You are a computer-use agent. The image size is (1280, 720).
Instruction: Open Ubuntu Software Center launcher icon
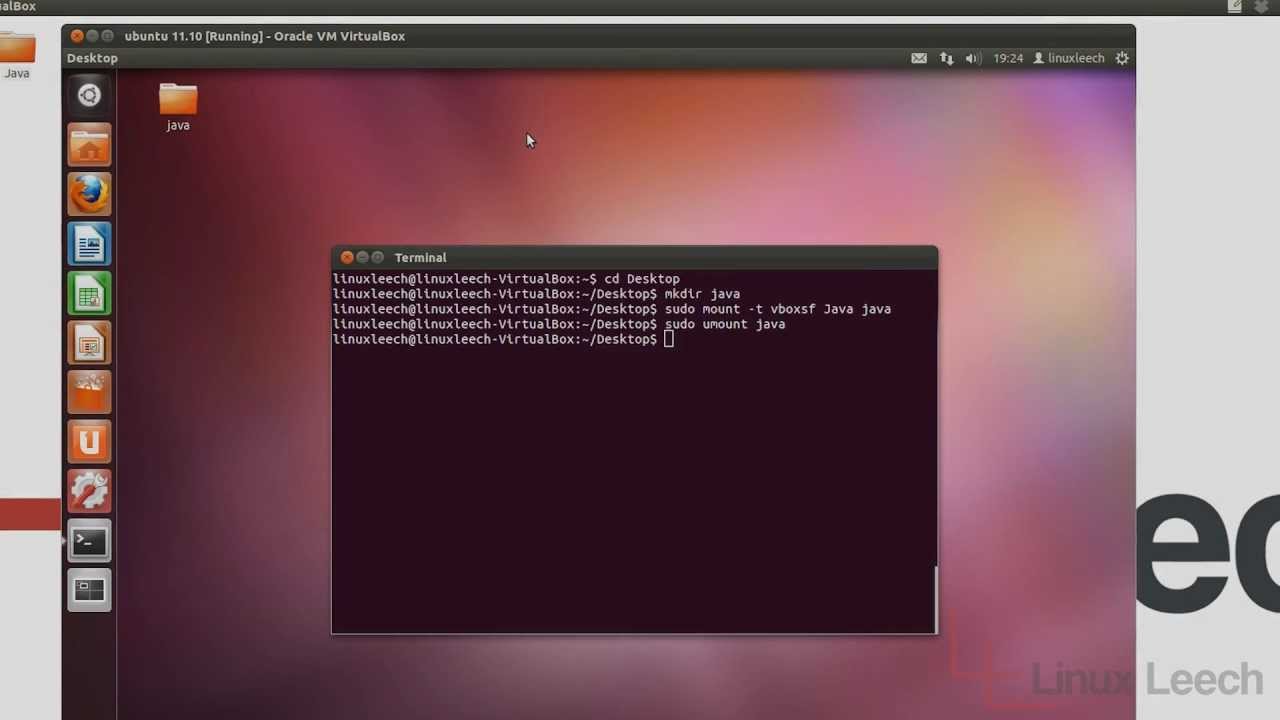(89, 392)
